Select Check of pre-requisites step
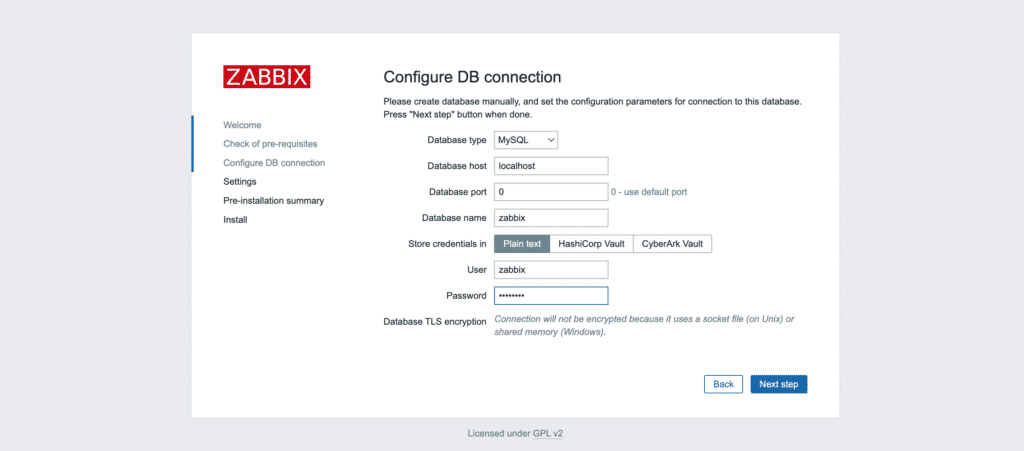Image resolution: width=1024 pixels, height=451 pixels. coord(270,144)
